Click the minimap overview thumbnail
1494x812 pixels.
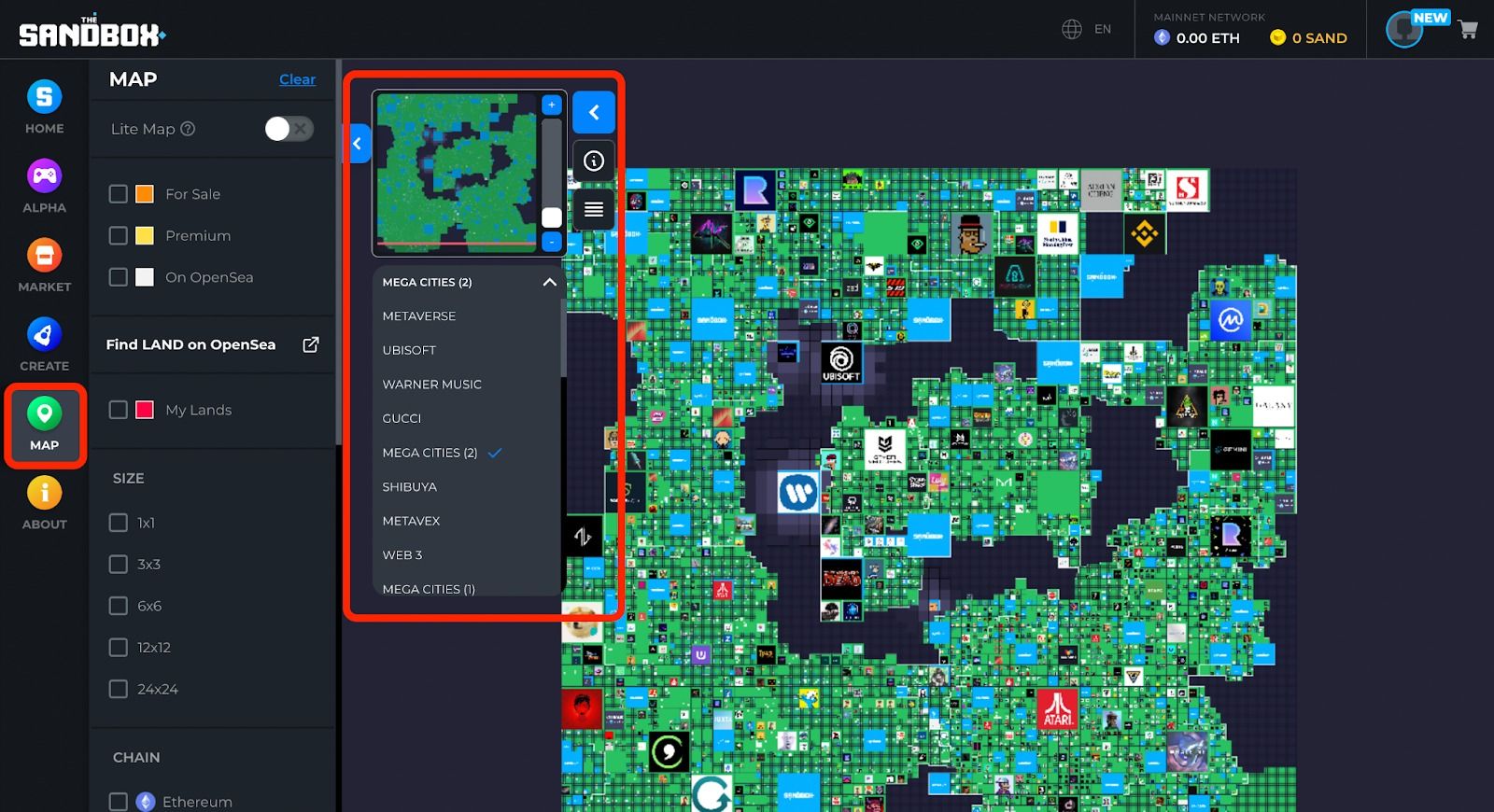(x=457, y=174)
